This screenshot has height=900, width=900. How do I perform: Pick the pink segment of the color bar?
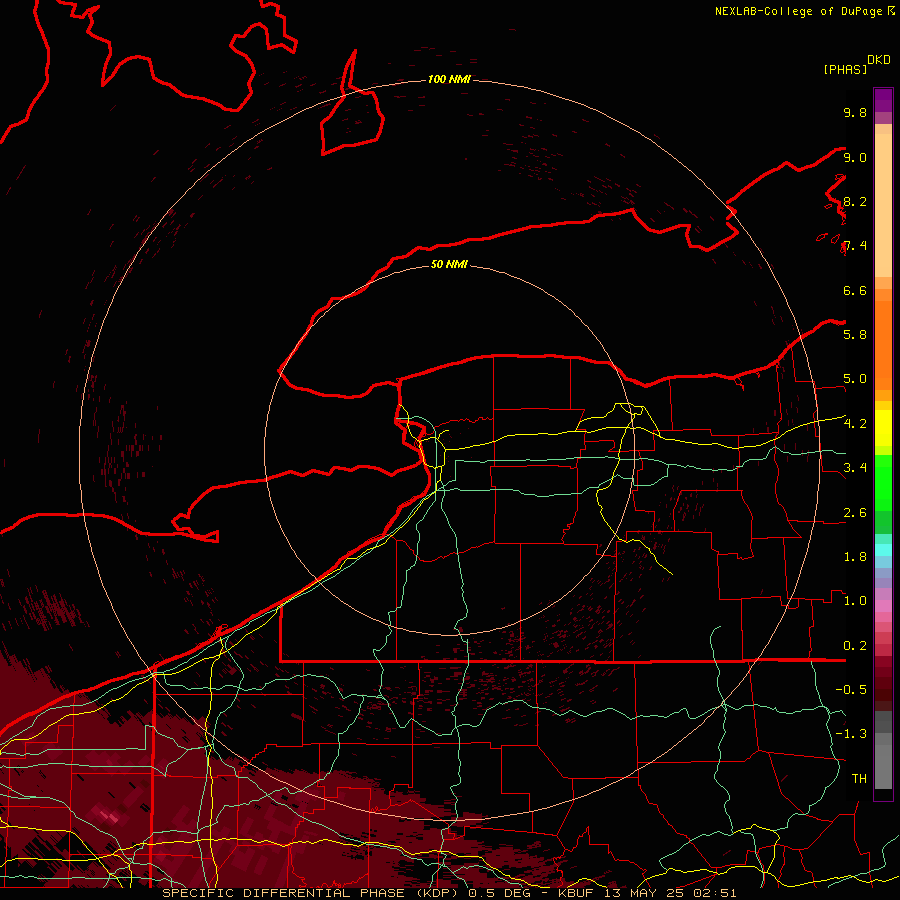tap(883, 606)
